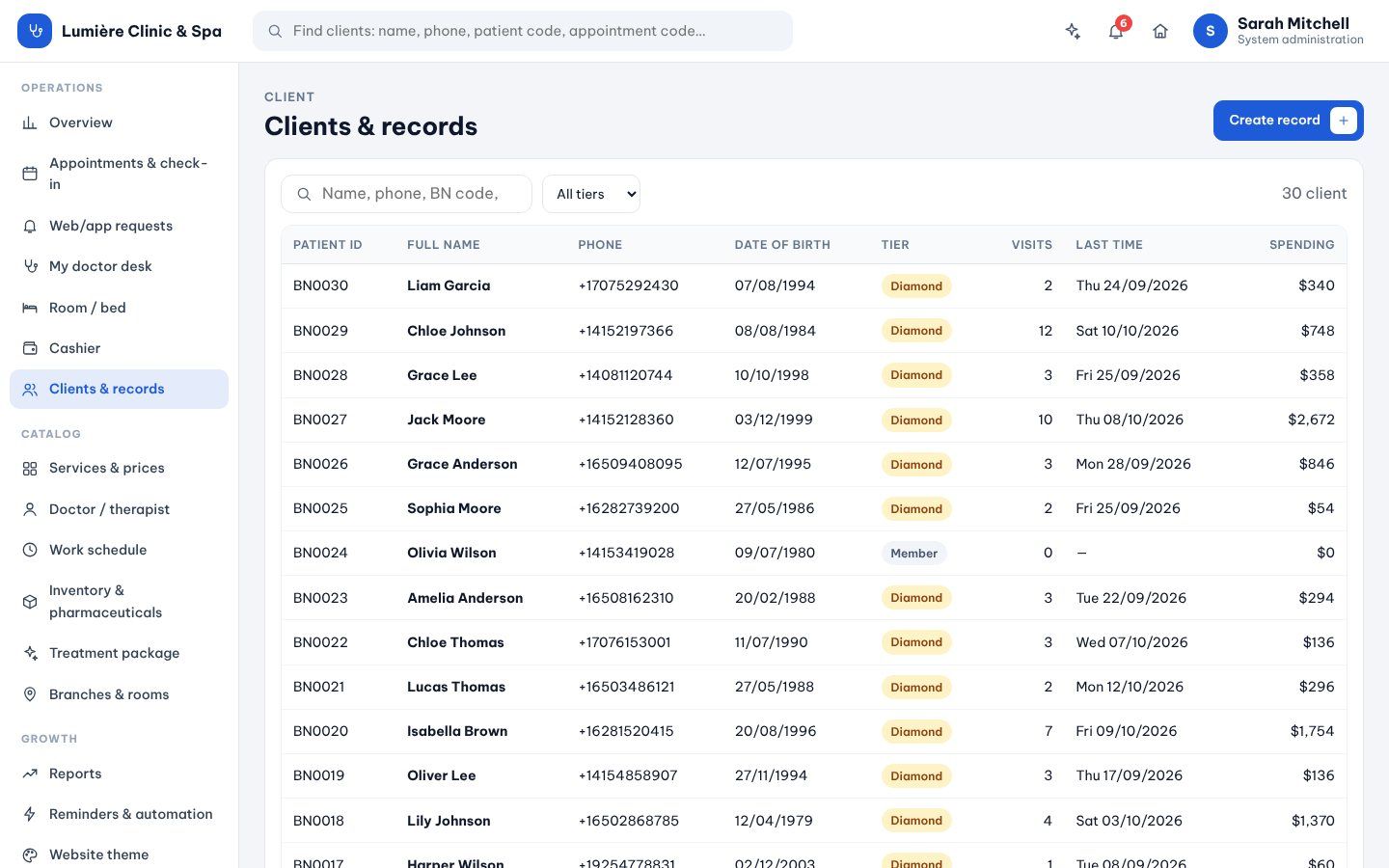
Task: Click Sarah Mitchell's avatar circle
Action: (x=1211, y=31)
